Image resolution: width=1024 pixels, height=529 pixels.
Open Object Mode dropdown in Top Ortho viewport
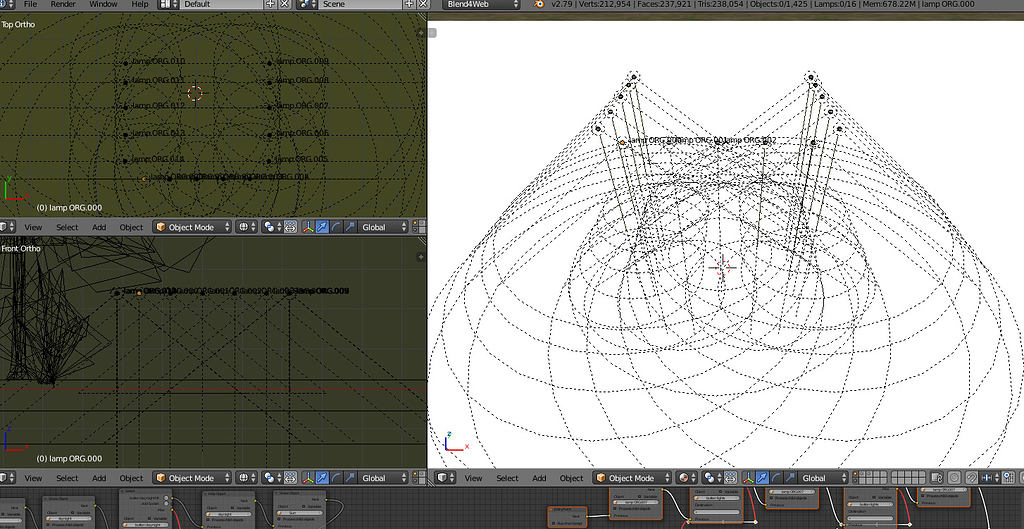point(192,227)
